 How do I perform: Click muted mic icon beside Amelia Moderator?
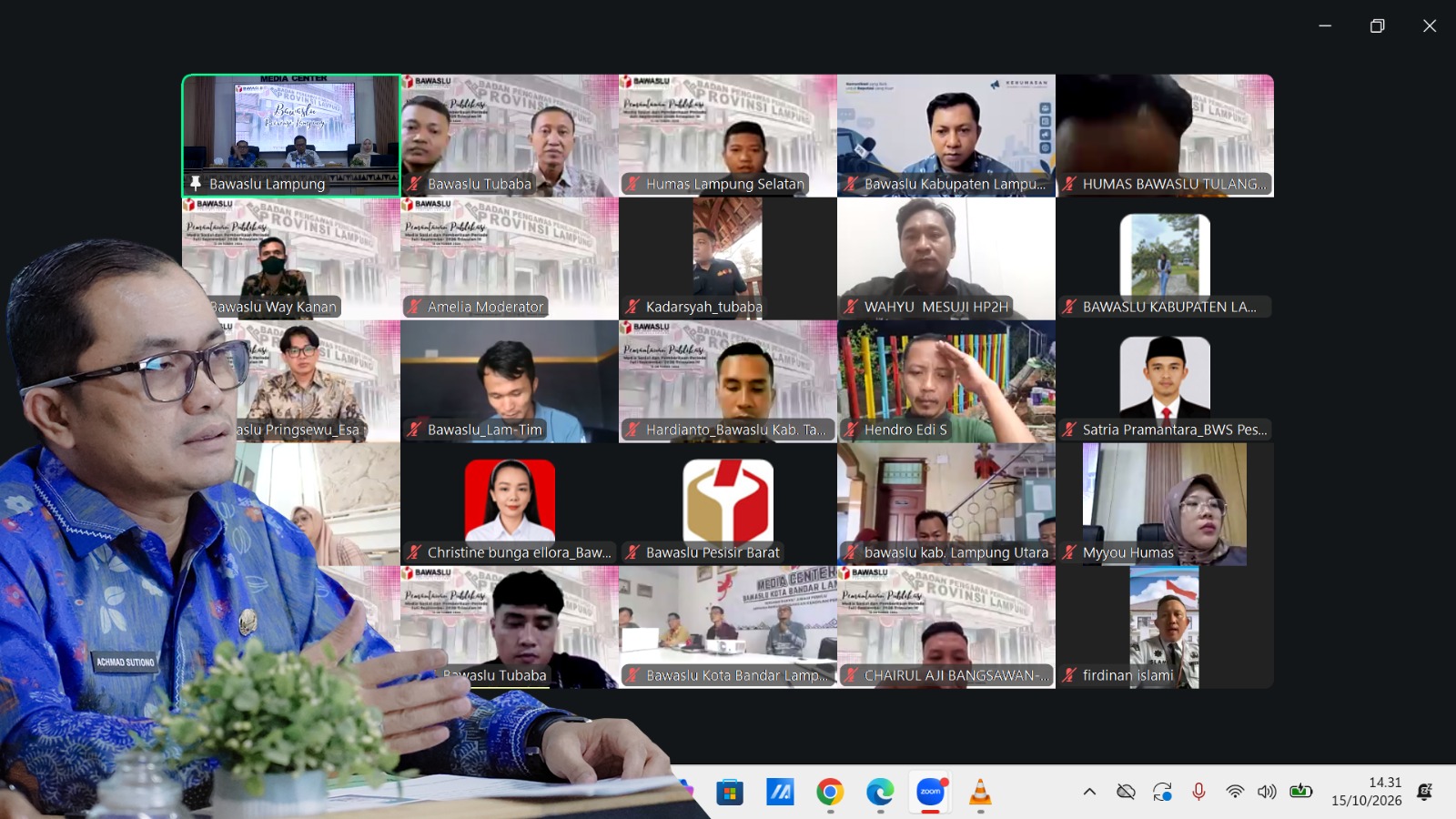414,307
